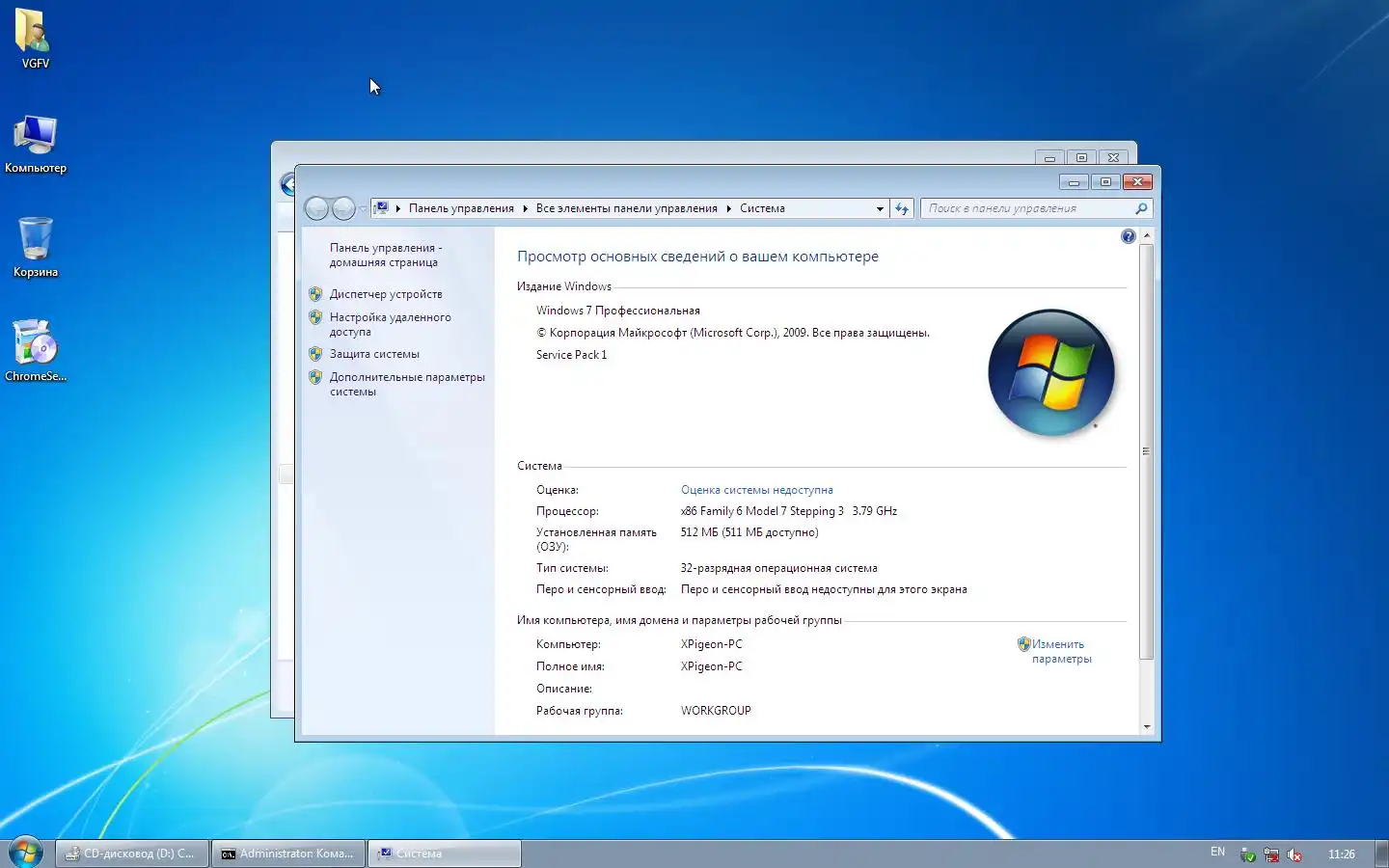Viewport: 1389px width, 868px height.
Task: Click the Show desktop button at taskbar end
Action: click(x=1381, y=854)
